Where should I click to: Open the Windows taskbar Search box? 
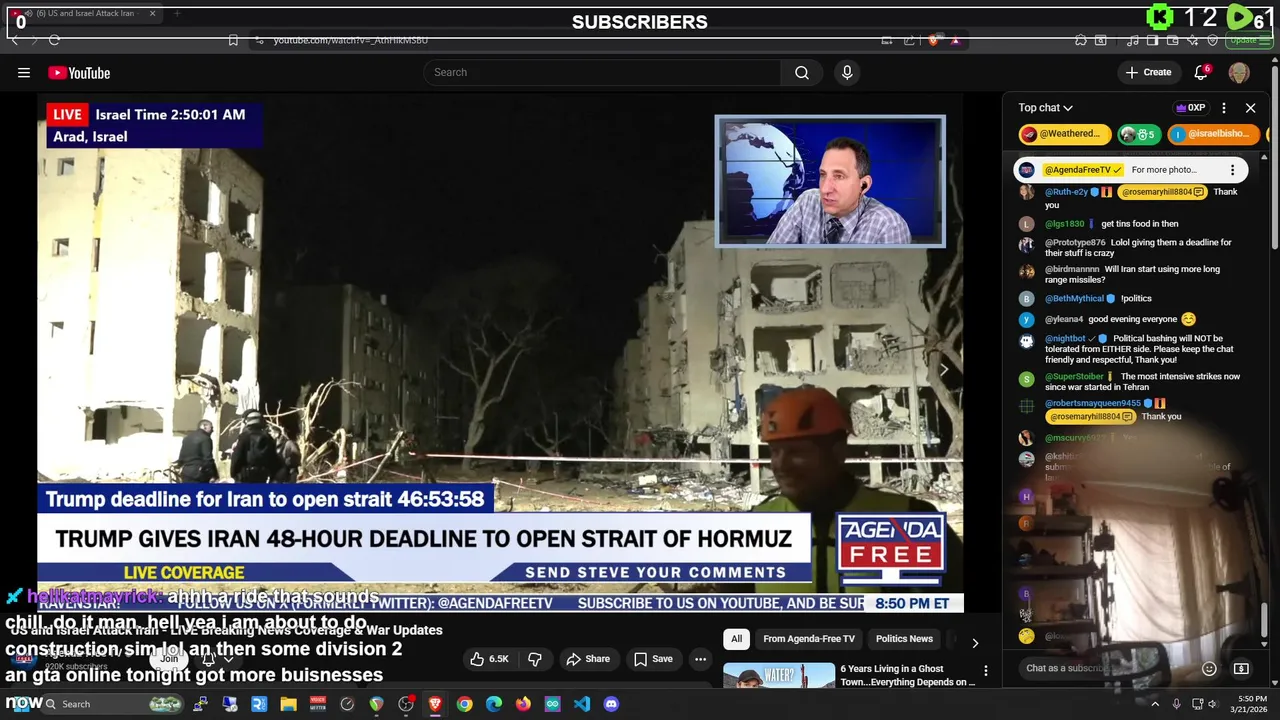(113, 704)
